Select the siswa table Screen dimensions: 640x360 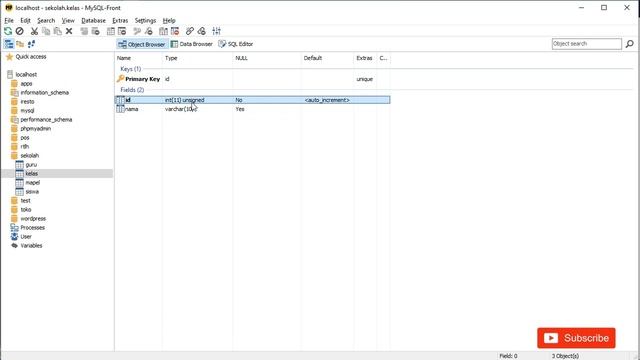[x=32, y=191]
